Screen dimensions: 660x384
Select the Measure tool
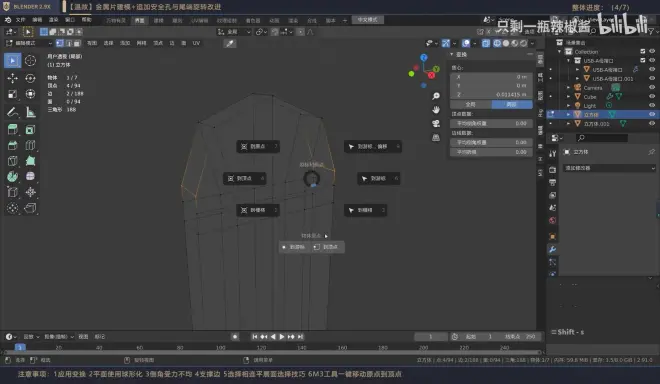[30, 112]
